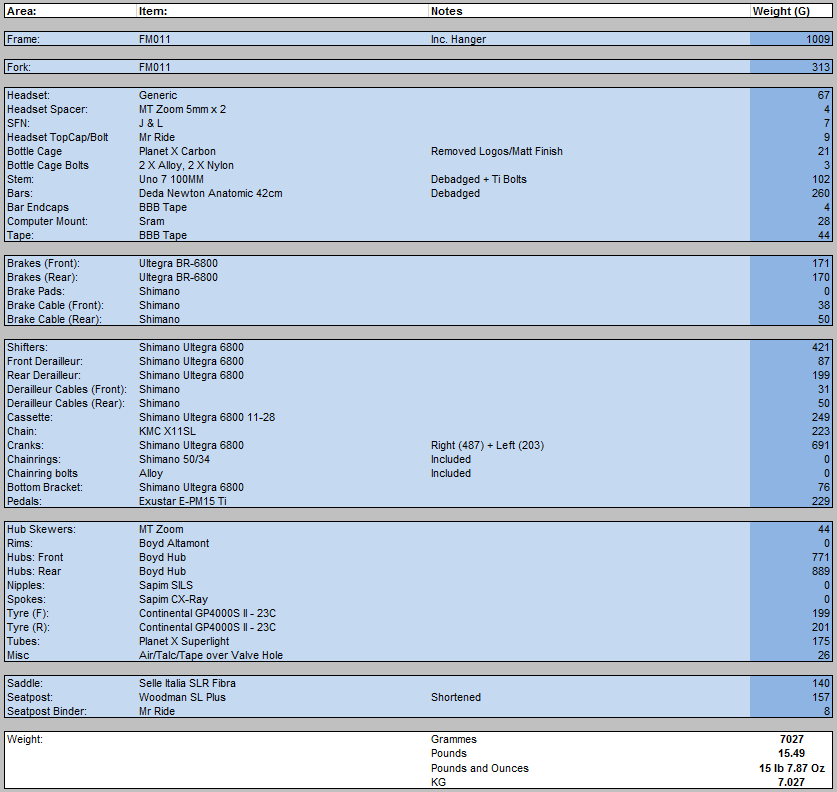The width and height of the screenshot is (837, 792).
Task: Click the 'Exustar E-PM15 Ti' pedals cell
Action: click(185, 501)
